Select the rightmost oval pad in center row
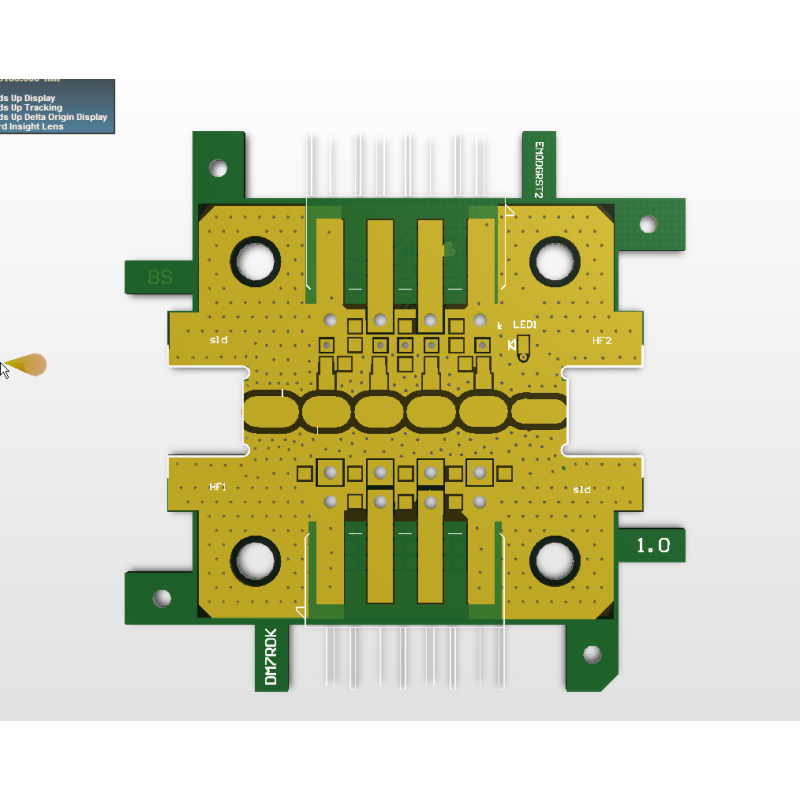Image resolution: width=800 pixels, height=800 pixels. [x=538, y=411]
